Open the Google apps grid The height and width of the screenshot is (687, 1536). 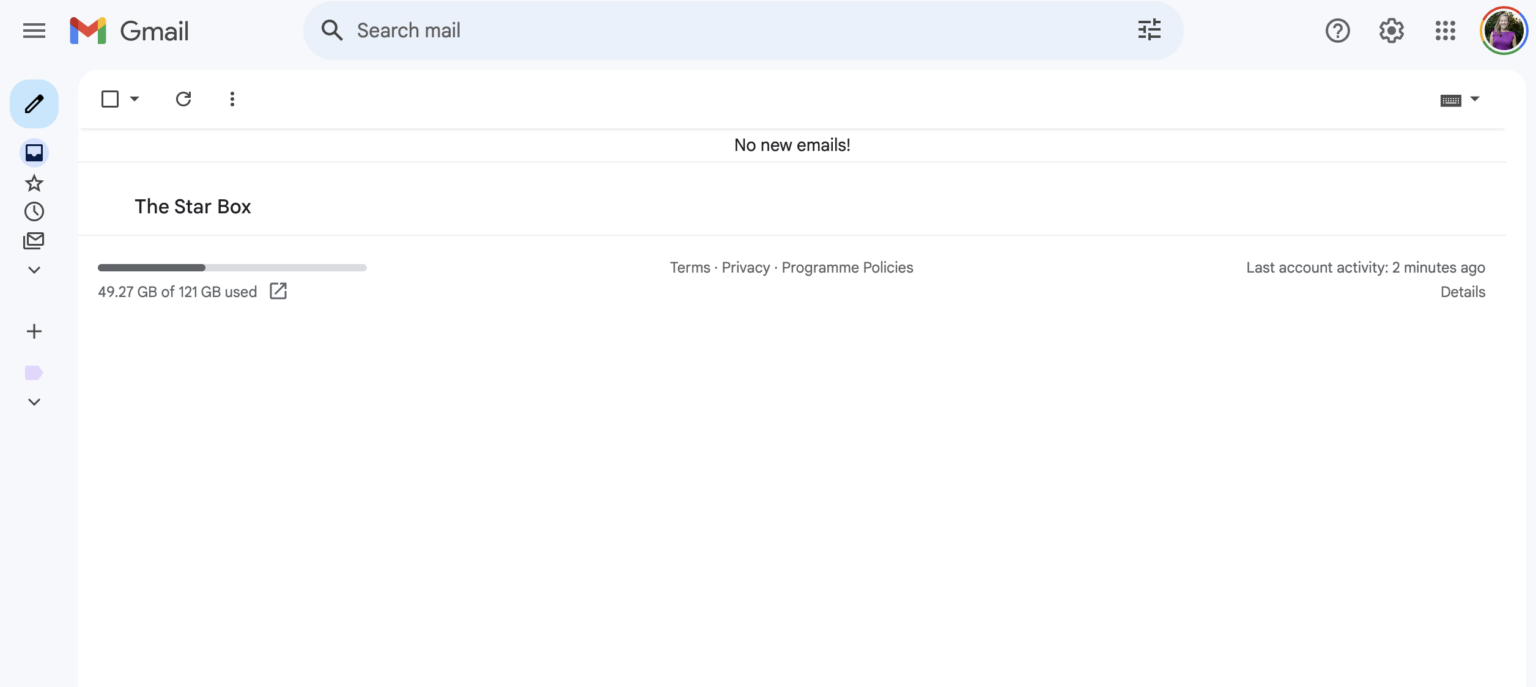click(1445, 31)
